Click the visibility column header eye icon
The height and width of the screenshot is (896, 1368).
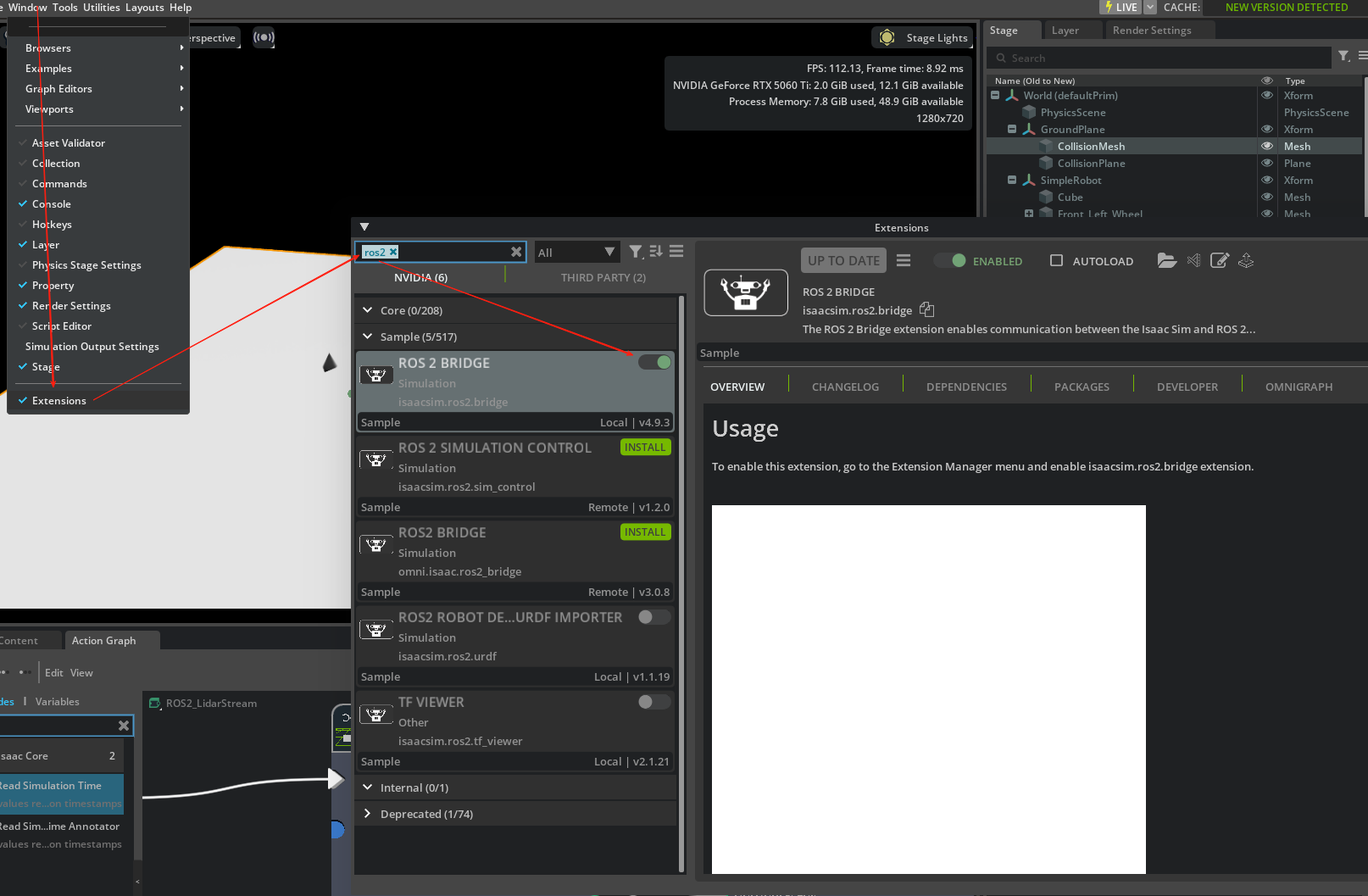click(x=1267, y=81)
